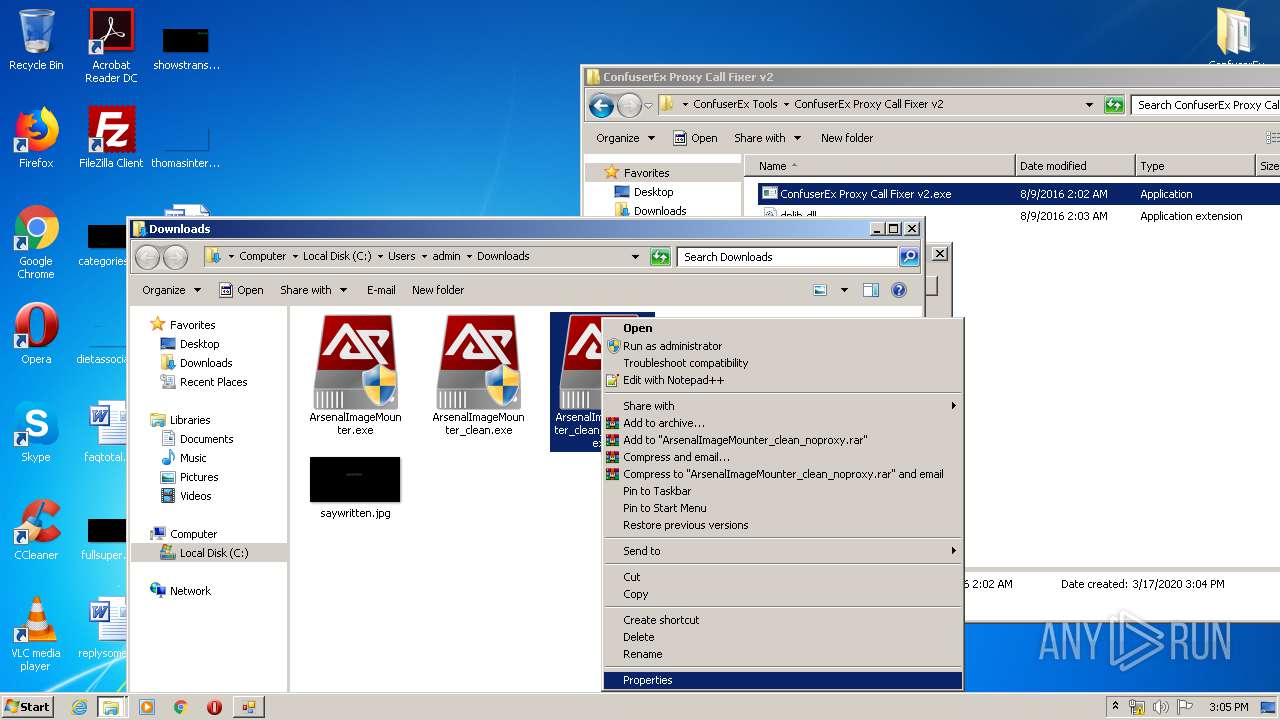Viewport: 1280px width, 720px height.
Task: Open VLC media player desktop shortcut
Action: [36, 634]
